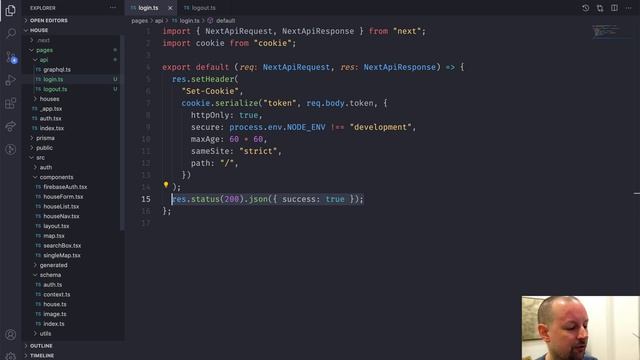
Task: Open graphql.ts in the file tree
Action: pos(57,69)
